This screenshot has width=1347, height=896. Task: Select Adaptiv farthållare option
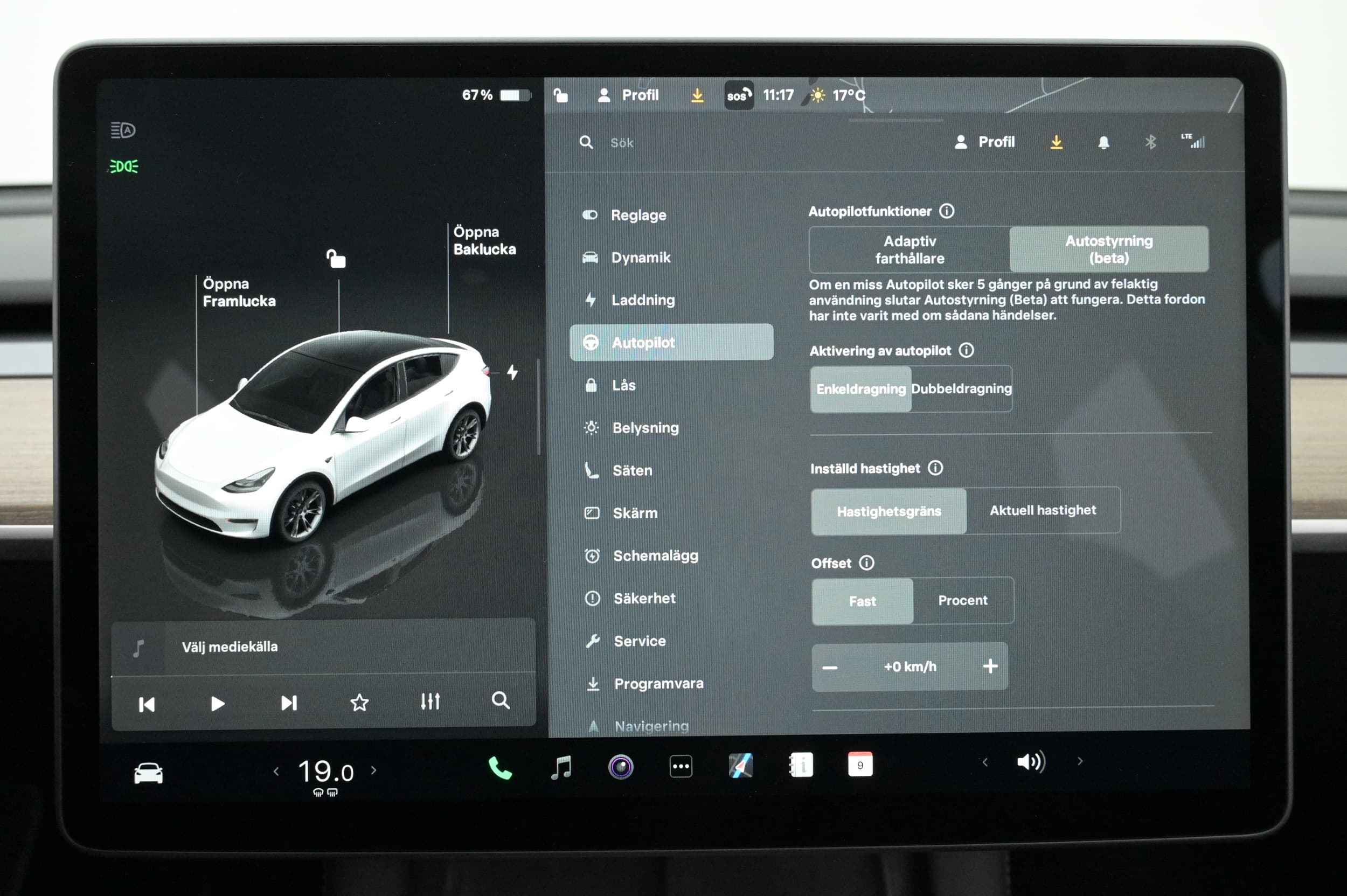910,249
